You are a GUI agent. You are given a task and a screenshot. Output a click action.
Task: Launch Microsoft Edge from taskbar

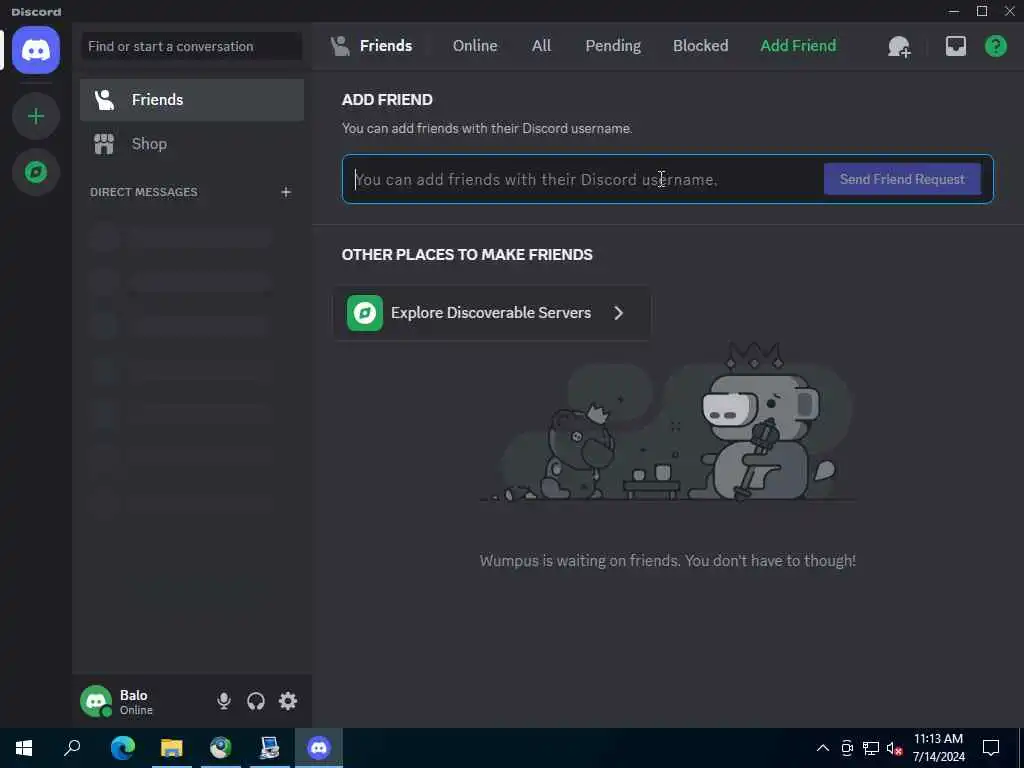click(x=122, y=748)
